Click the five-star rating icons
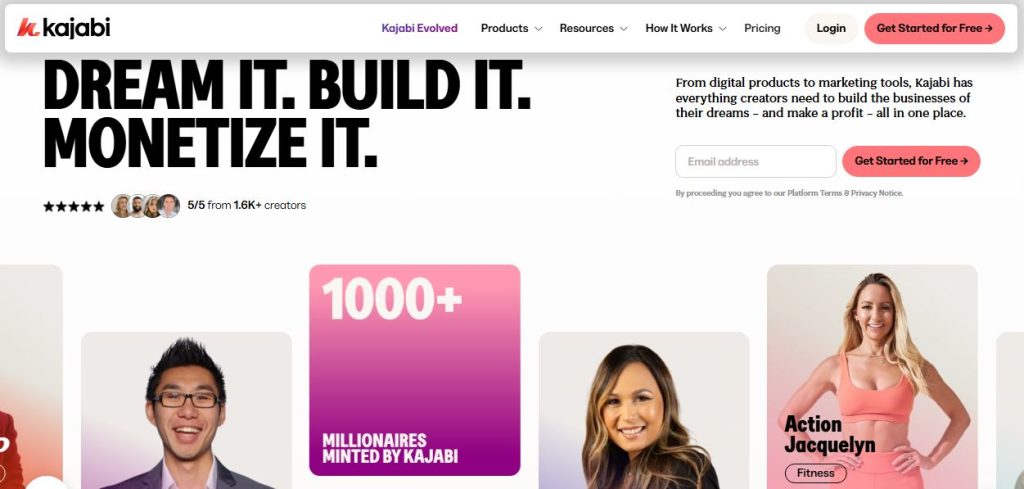This screenshot has width=1024, height=489. [x=74, y=206]
